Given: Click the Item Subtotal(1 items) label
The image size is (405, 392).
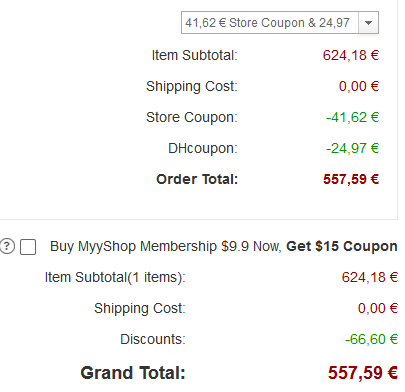Looking at the screenshot, I should (115, 277).
